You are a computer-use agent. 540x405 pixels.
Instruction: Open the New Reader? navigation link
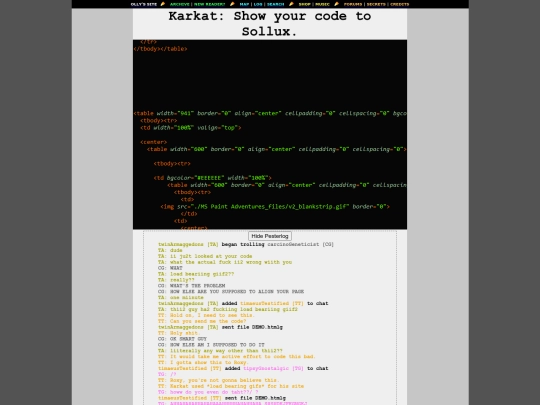209,4
